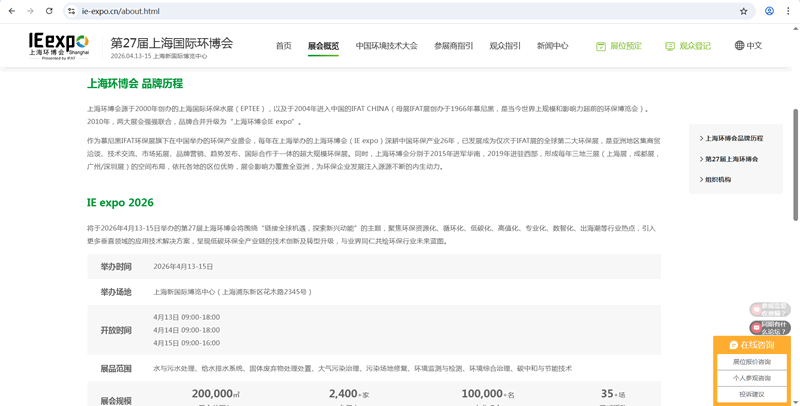Click the 在线咨询 chat header
Image resolution: width=800 pixels, height=406 pixels.
click(752, 345)
